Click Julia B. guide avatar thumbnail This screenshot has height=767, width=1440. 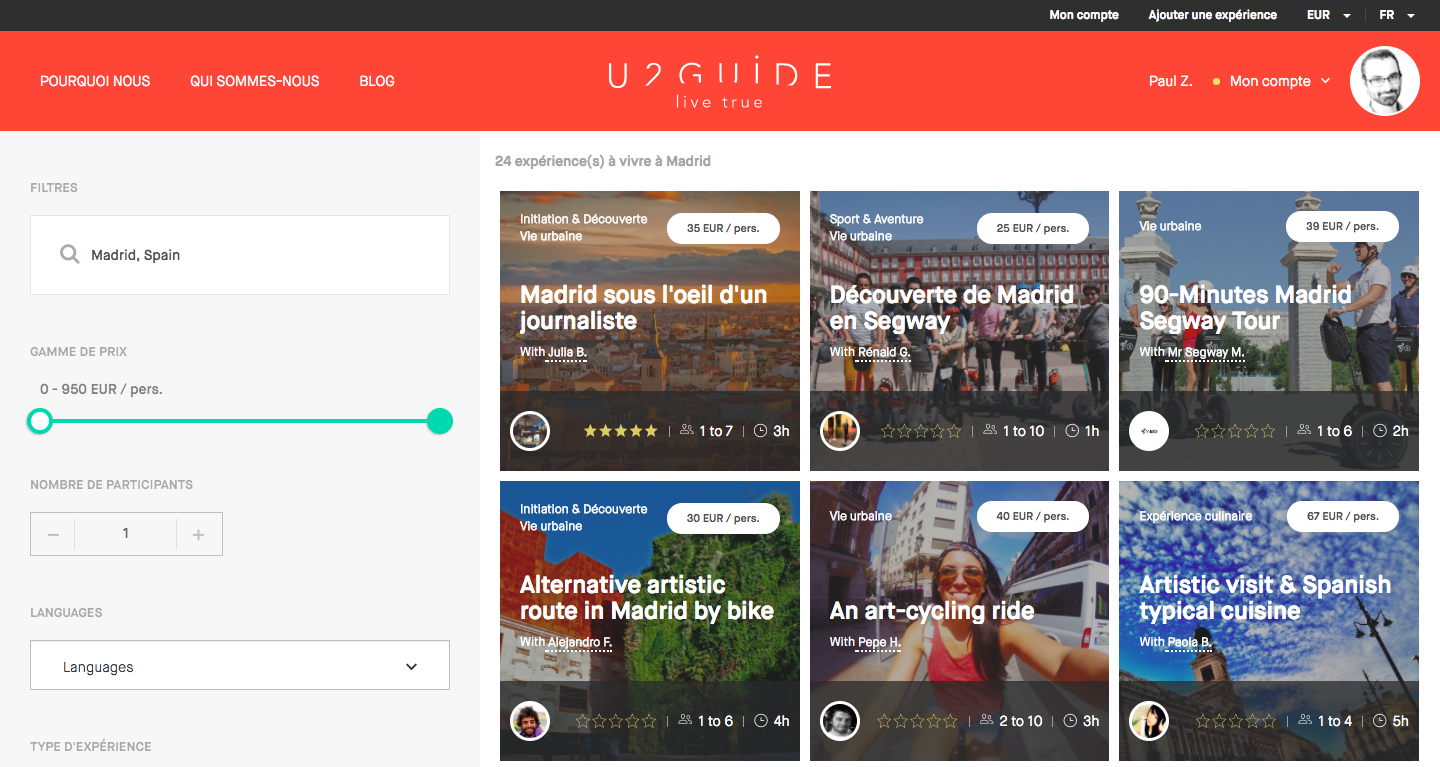click(530, 431)
